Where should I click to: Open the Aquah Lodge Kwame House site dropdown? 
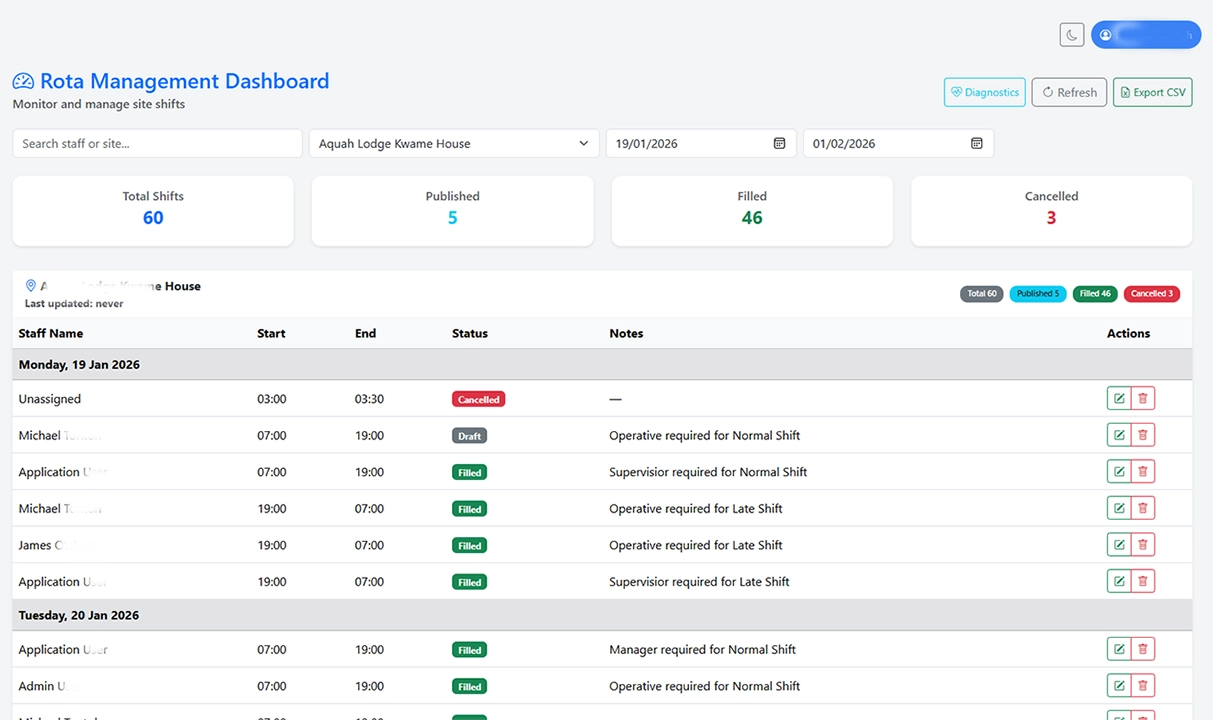pyautogui.click(x=453, y=143)
